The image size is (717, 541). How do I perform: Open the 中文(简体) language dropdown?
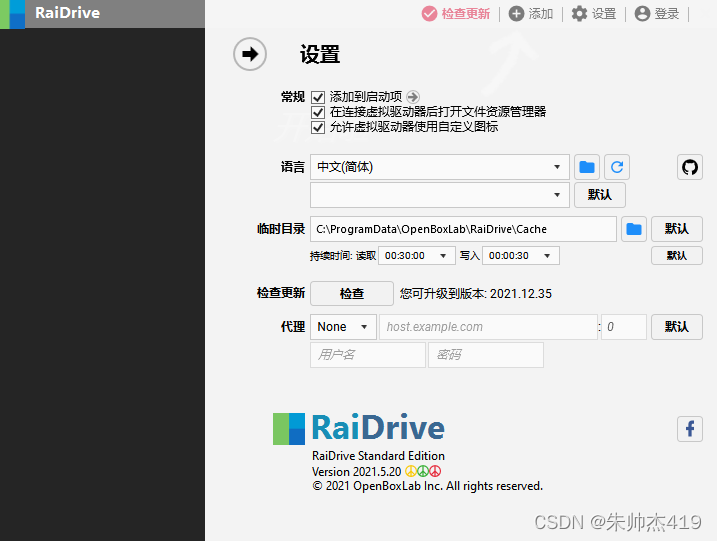(439, 167)
